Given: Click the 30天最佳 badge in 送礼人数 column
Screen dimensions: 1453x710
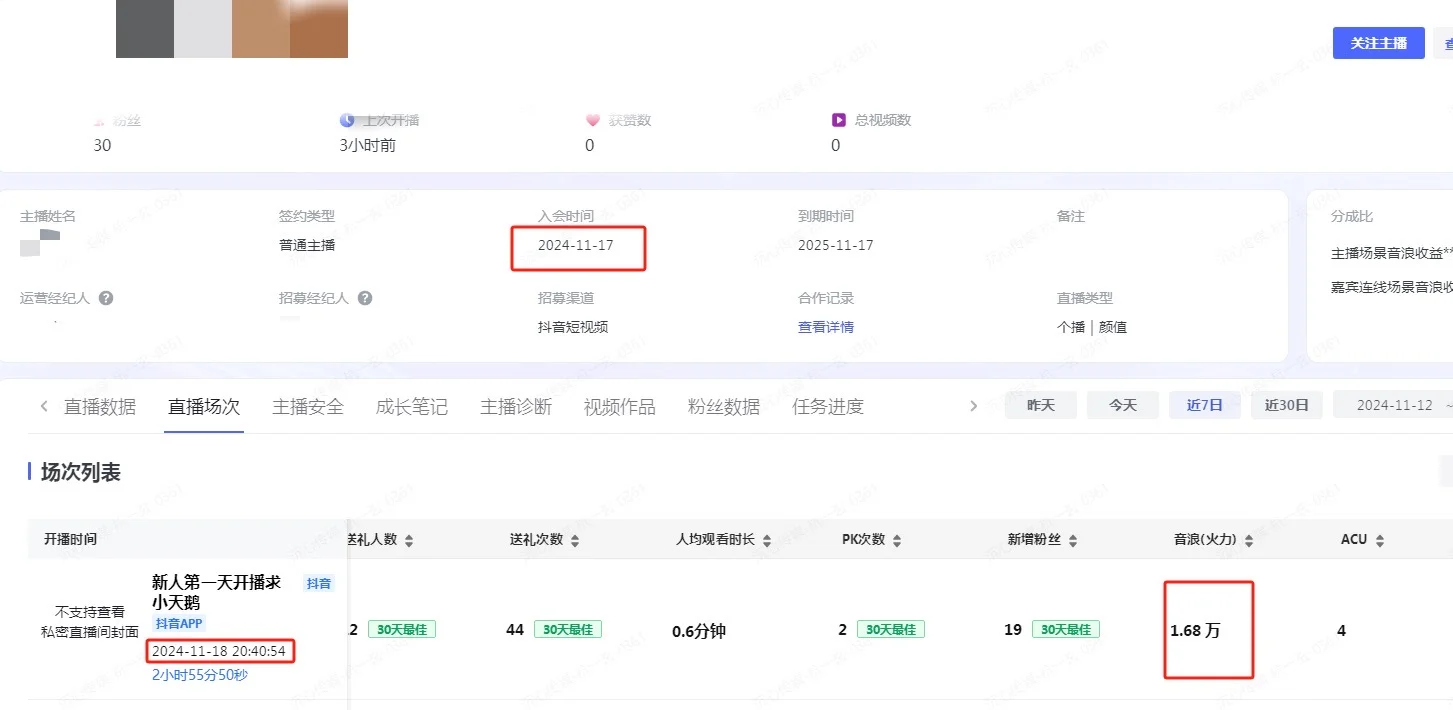Looking at the screenshot, I should (x=402, y=630).
